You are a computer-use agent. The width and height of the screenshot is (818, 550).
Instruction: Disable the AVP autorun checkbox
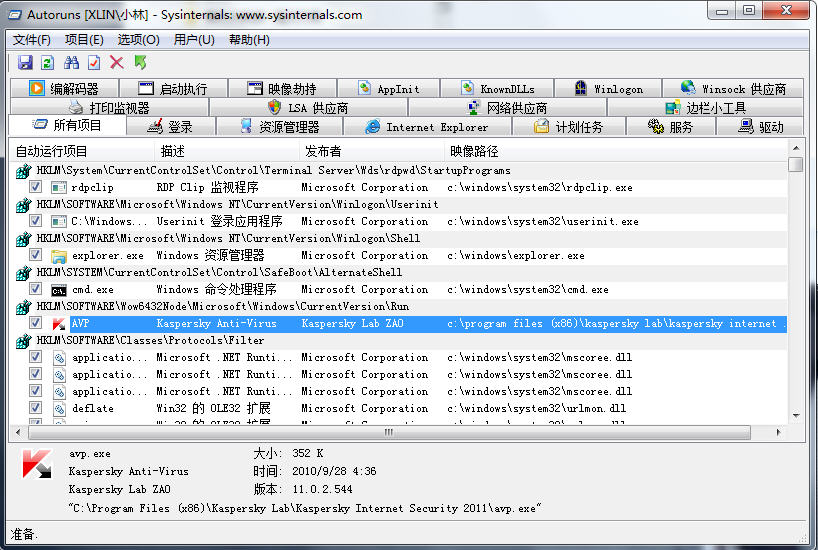[x=35, y=322]
